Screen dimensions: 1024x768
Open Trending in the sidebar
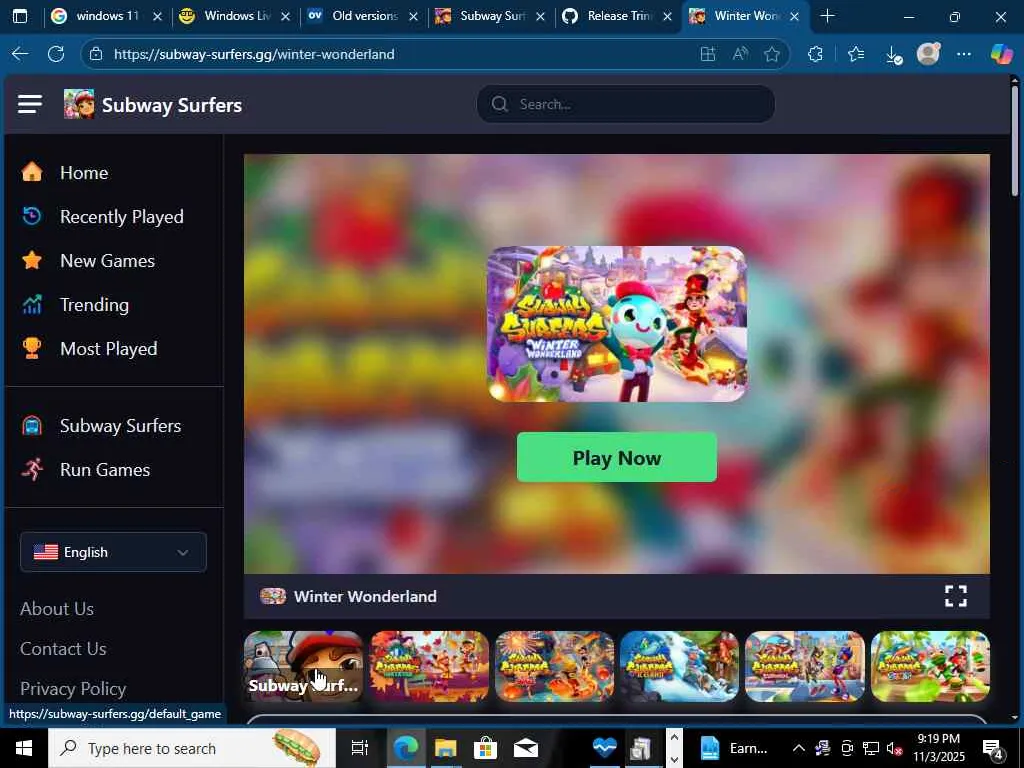click(95, 304)
